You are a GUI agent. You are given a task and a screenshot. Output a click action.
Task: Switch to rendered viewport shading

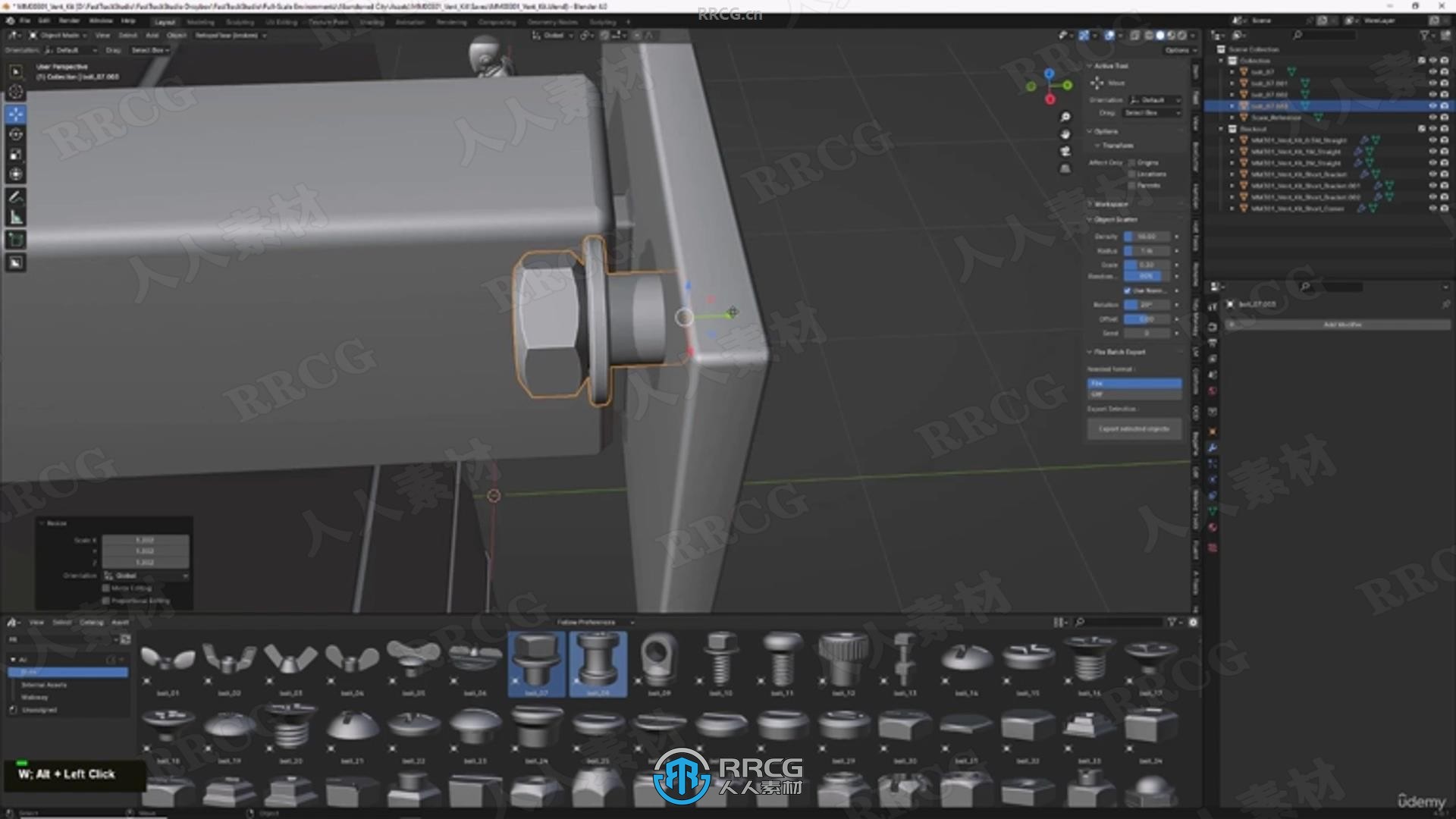[1181, 36]
